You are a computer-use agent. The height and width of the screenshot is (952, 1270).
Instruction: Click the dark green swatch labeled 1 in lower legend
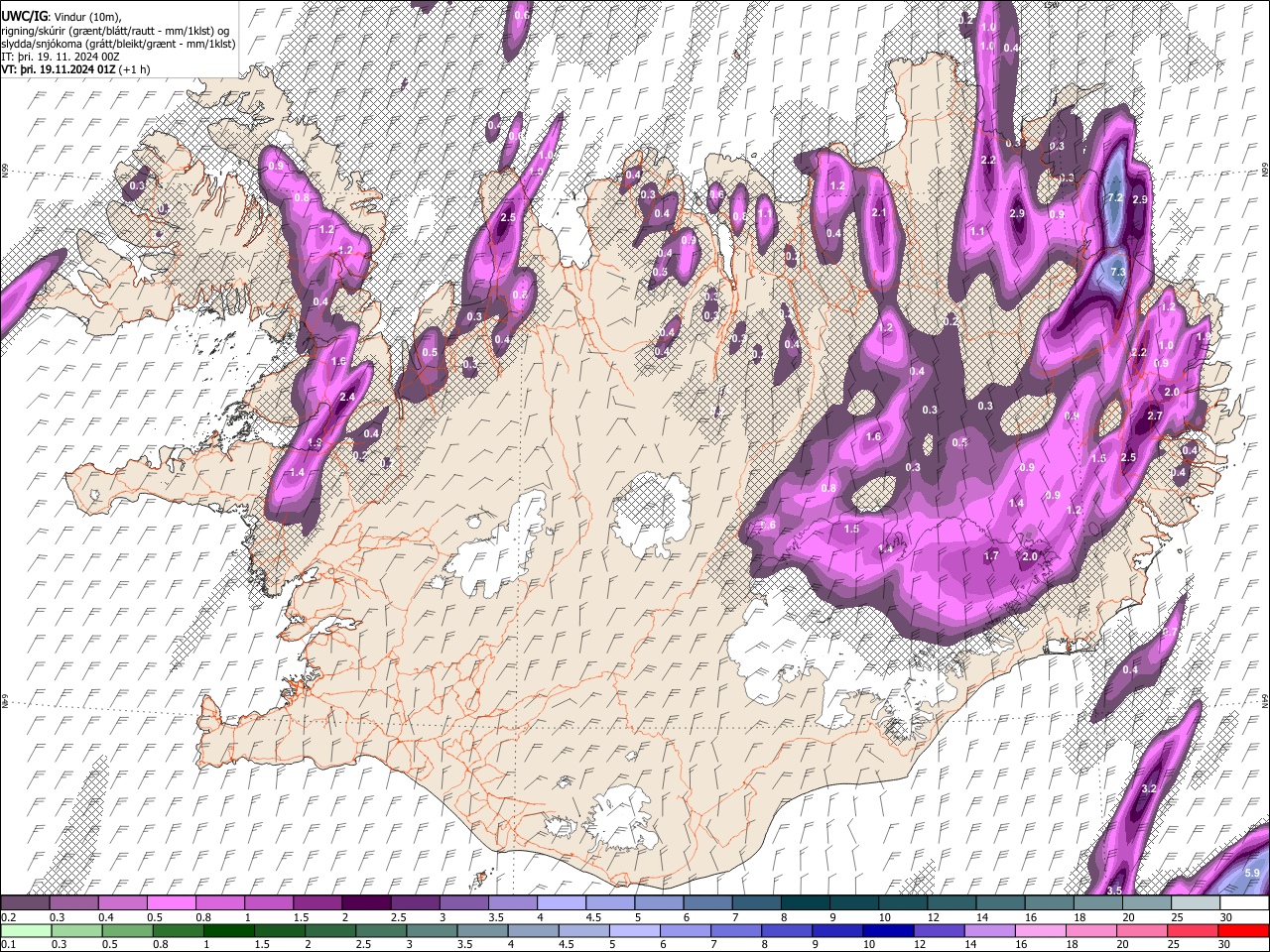tap(229, 930)
